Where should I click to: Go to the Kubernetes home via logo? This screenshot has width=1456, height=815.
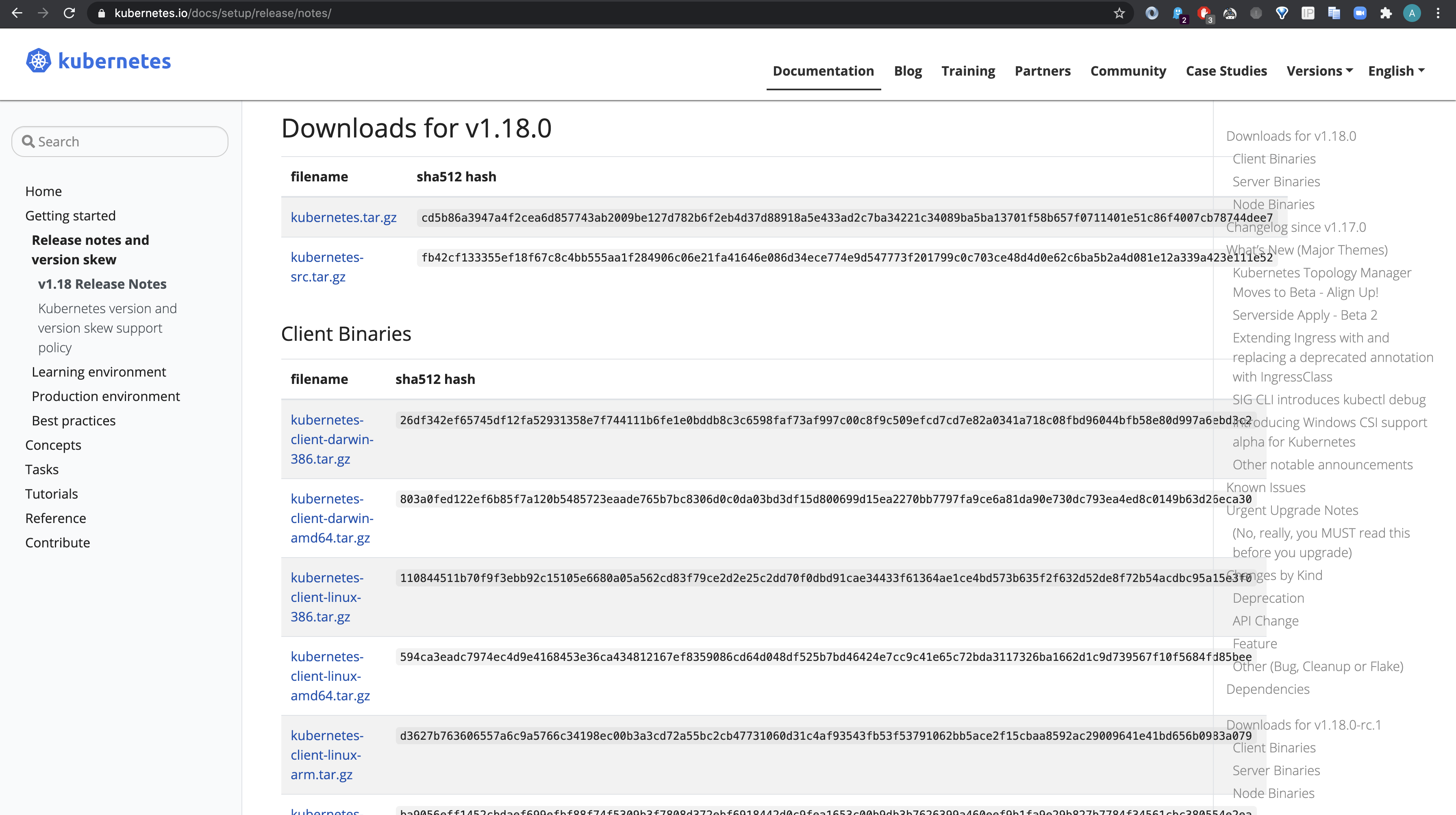click(98, 61)
